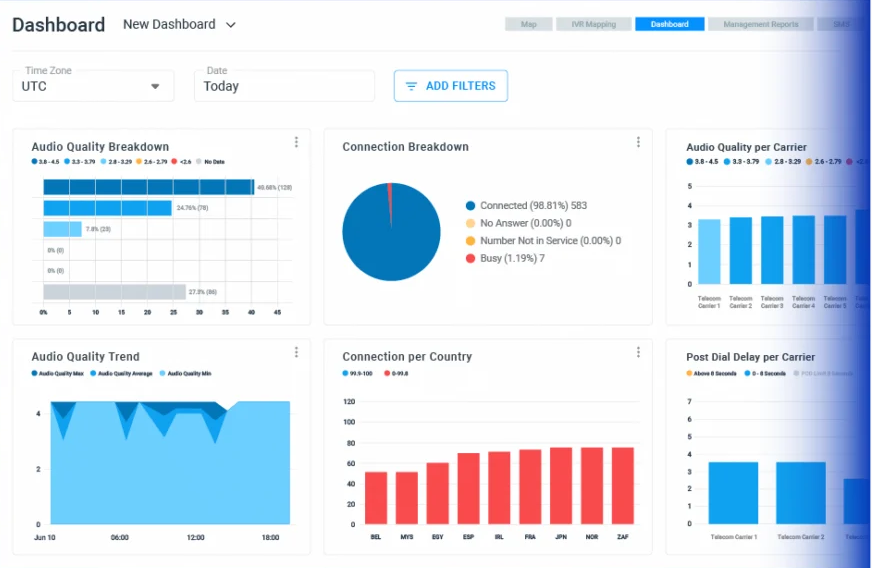Click the Dashboard page heading

click(x=58, y=25)
